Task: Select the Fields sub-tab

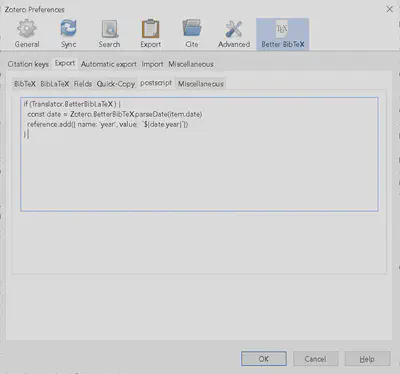Action: click(x=83, y=84)
